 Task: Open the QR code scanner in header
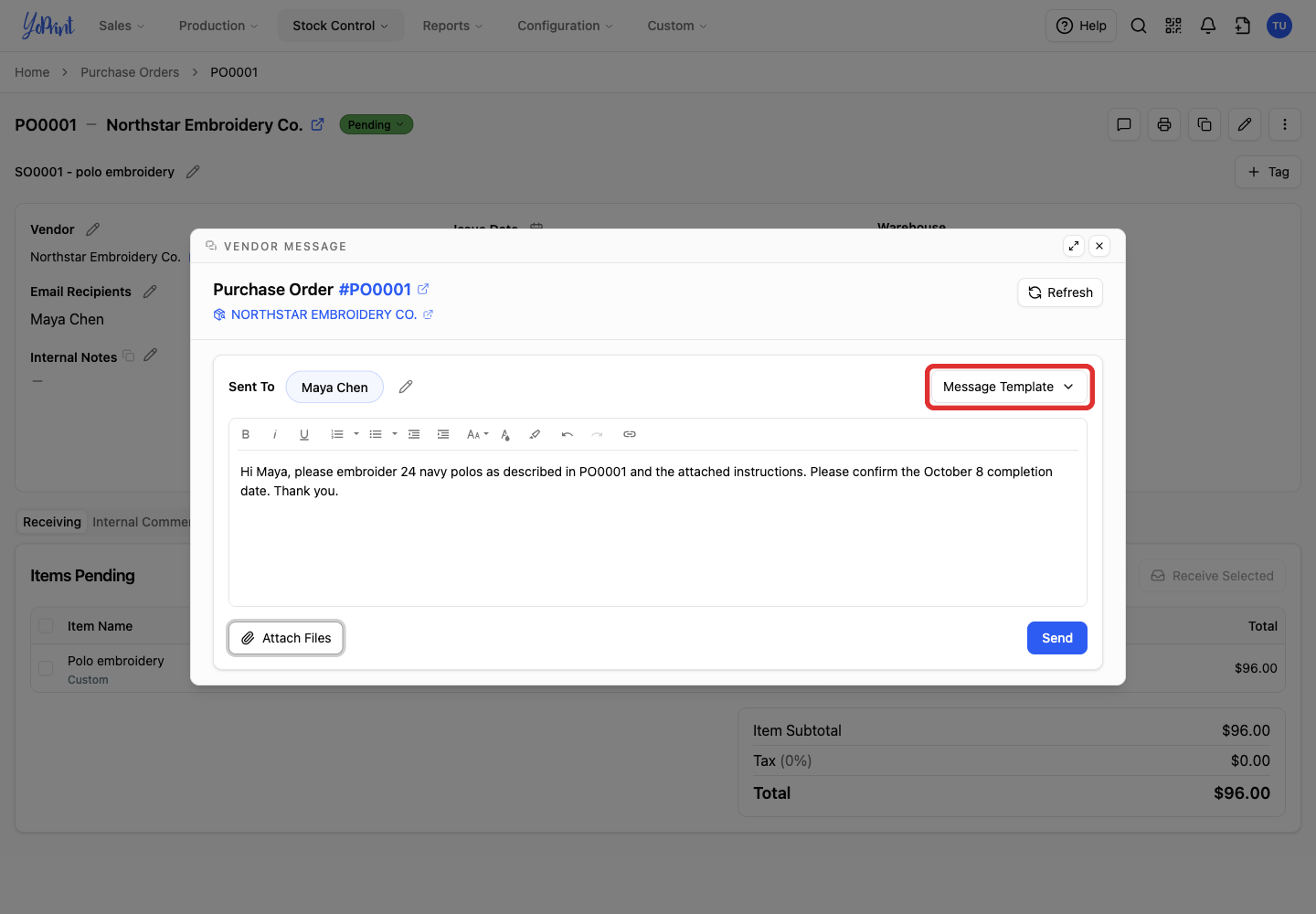tap(1173, 26)
